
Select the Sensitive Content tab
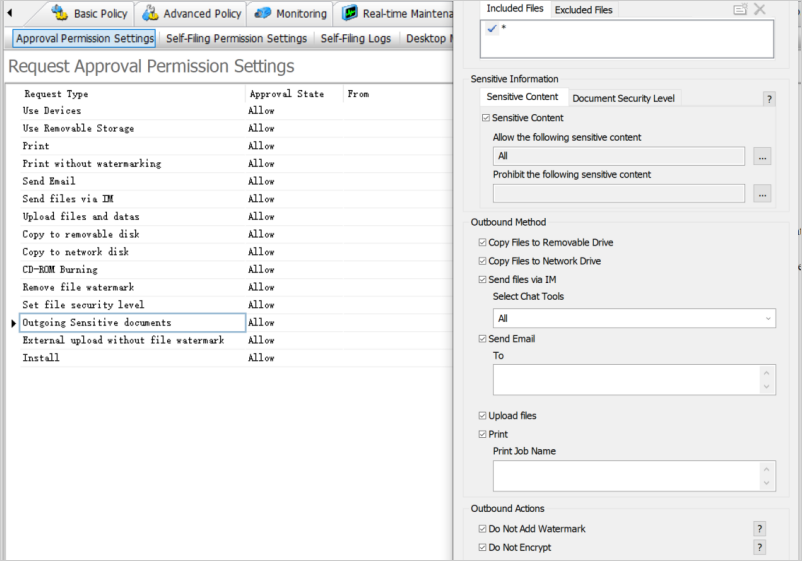tap(522, 97)
